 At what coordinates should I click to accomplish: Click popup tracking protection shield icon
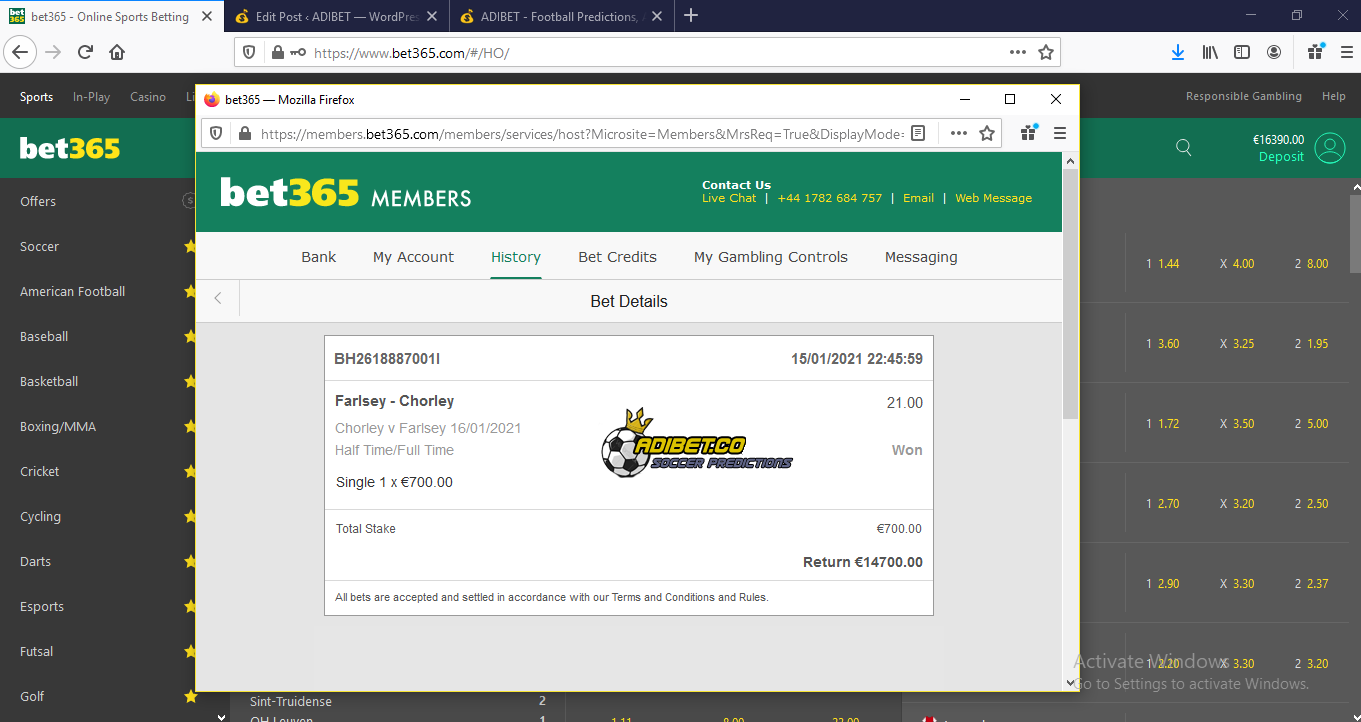click(218, 133)
